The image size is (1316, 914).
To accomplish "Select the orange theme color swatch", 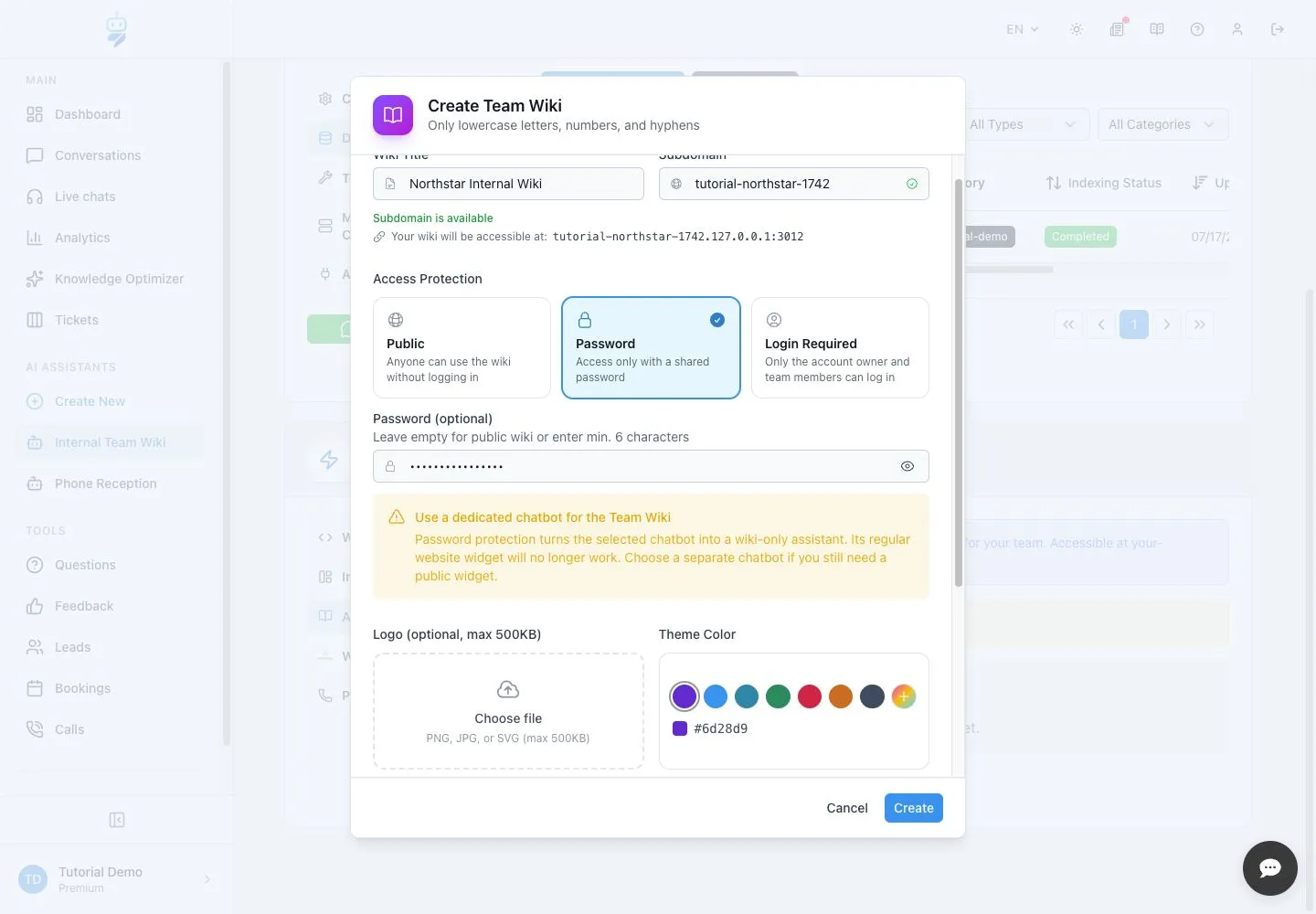I will pyautogui.click(x=841, y=696).
